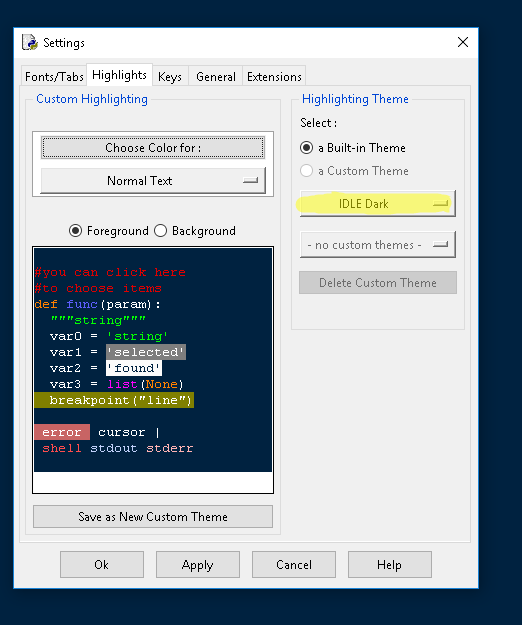Image resolution: width=522 pixels, height=625 pixels.
Task: Click the Help button
Action: 390,564
